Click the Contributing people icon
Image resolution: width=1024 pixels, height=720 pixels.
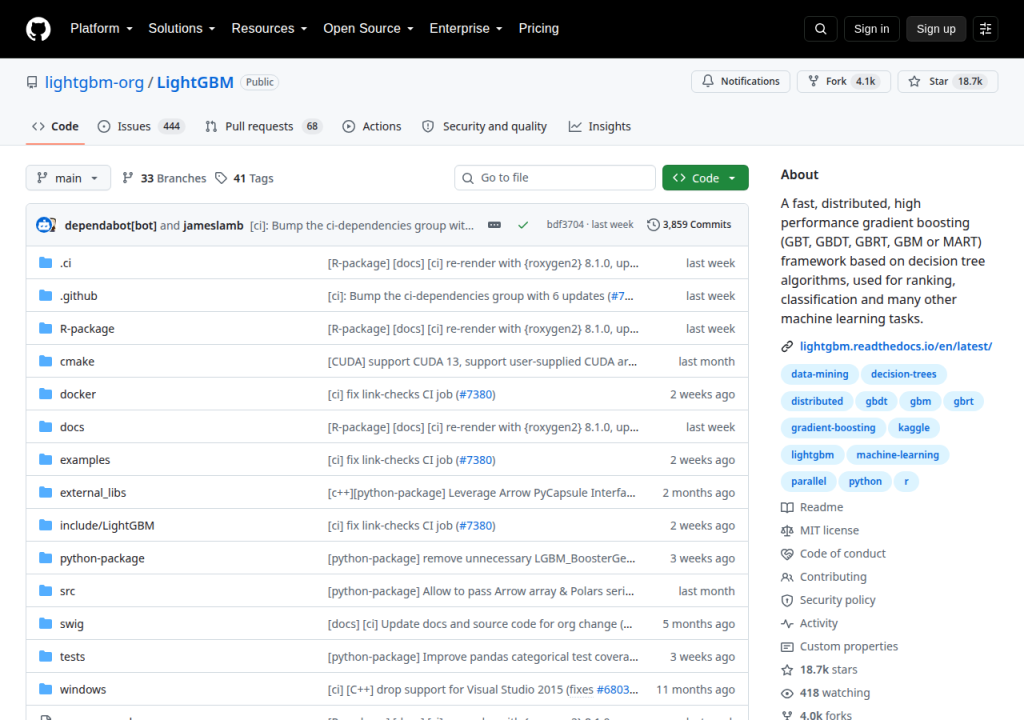(787, 577)
